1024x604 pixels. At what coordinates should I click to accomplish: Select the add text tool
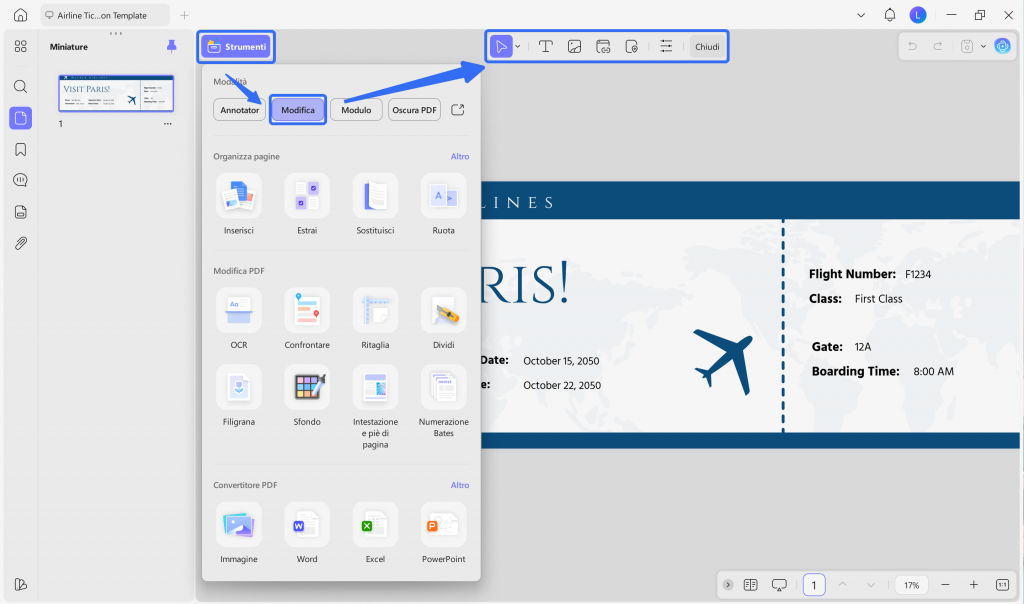545,46
